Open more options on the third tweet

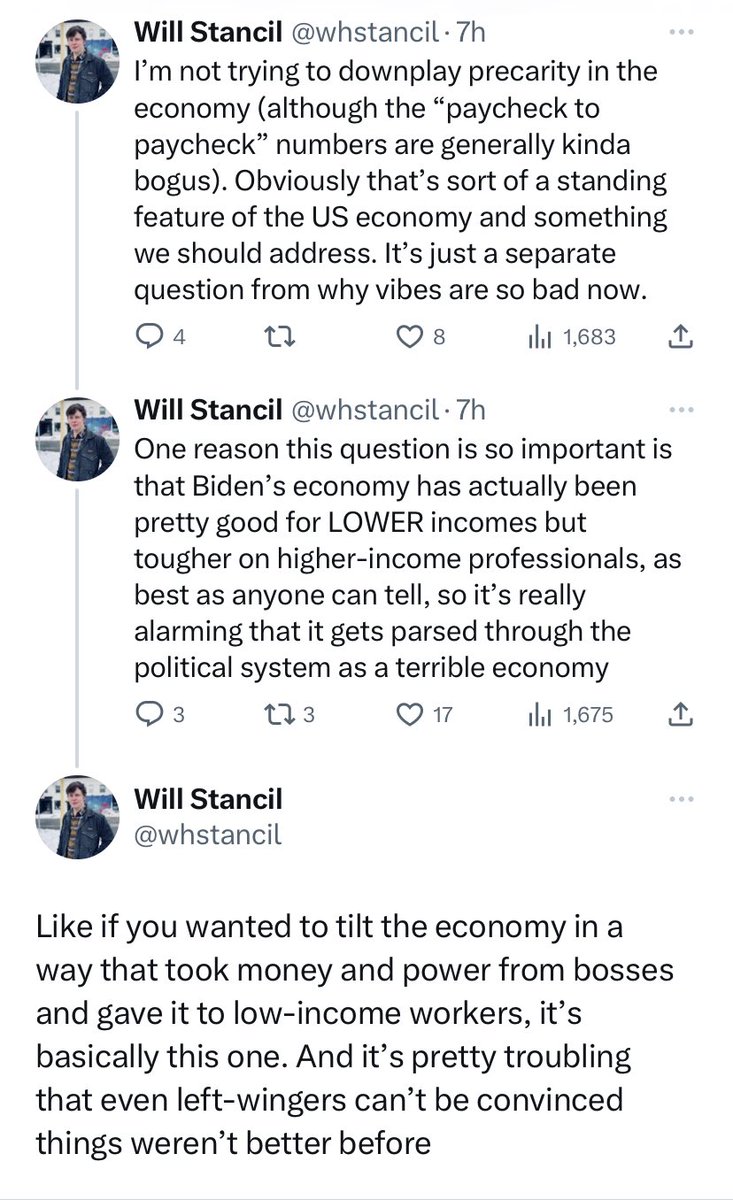point(680,799)
